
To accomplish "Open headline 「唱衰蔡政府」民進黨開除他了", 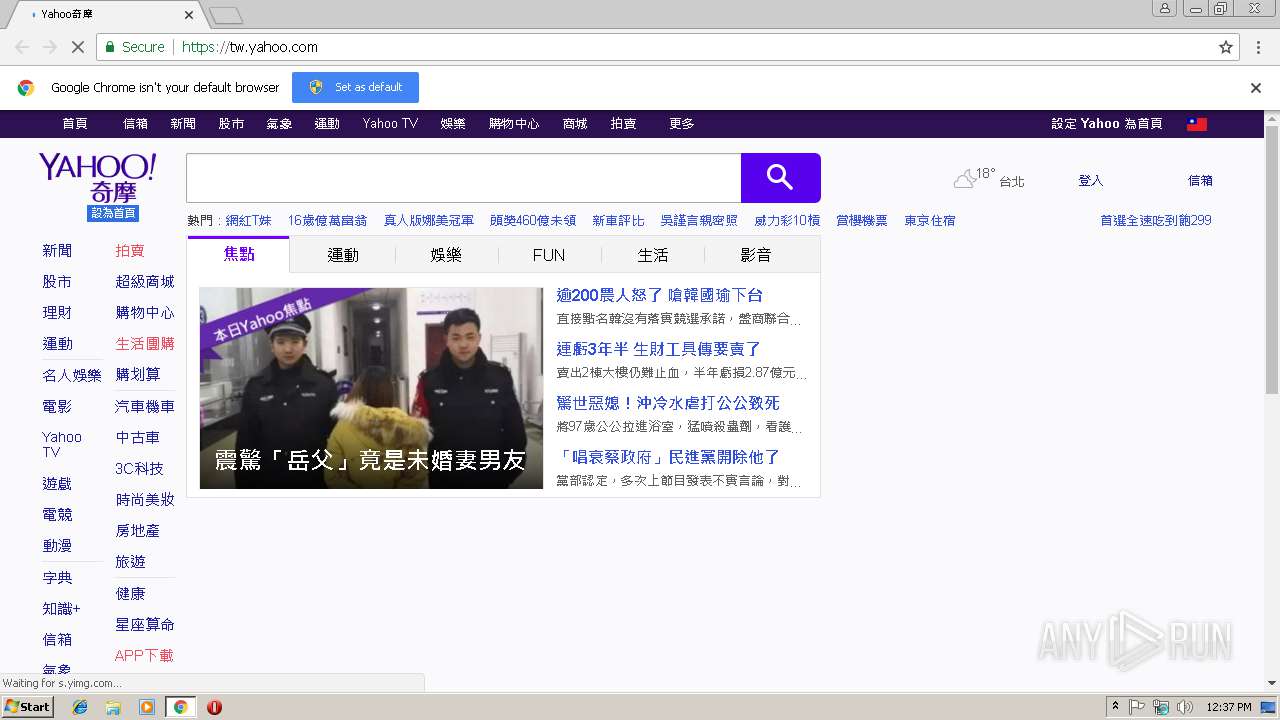I will tap(668, 457).
